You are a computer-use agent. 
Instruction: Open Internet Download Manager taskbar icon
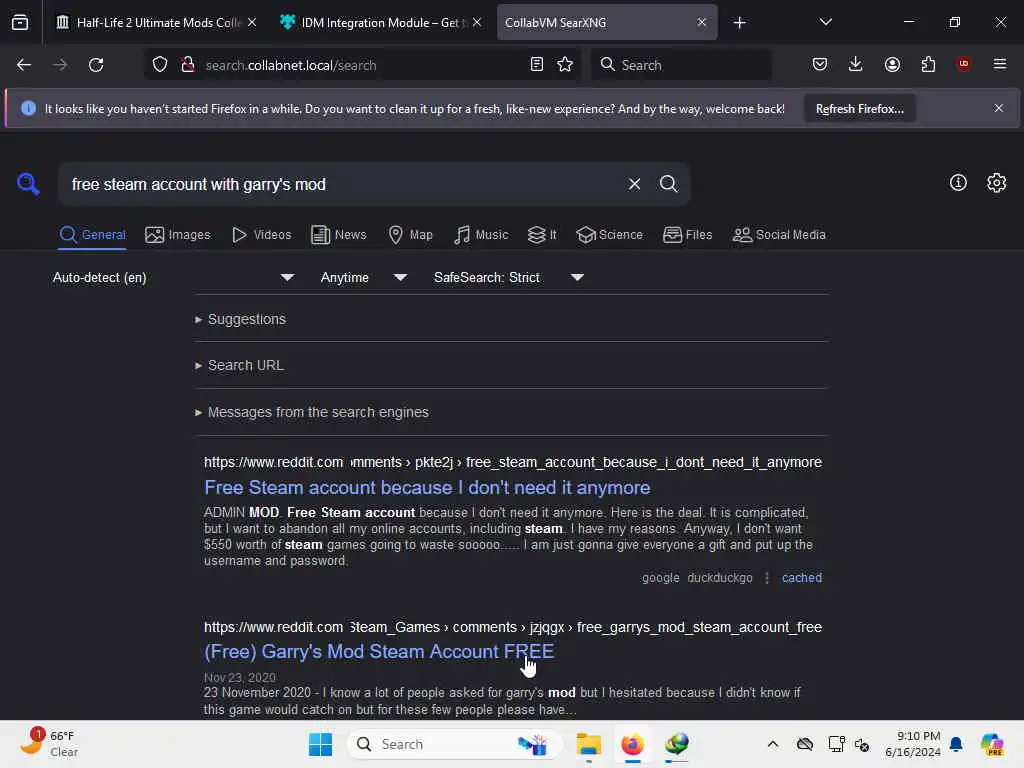(677, 744)
